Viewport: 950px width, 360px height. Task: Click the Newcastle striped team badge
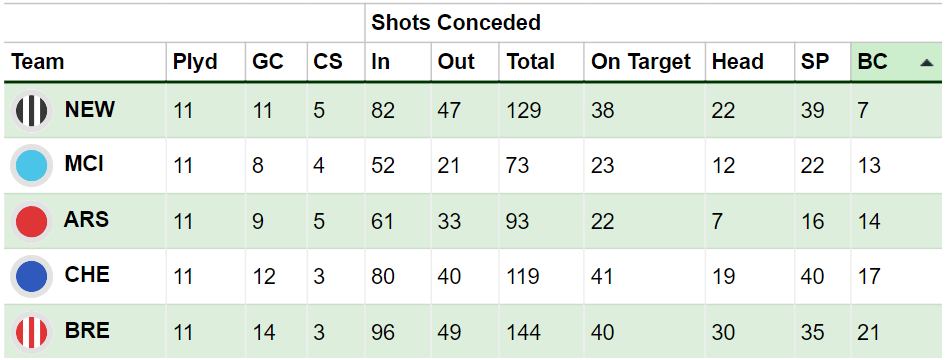[32, 110]
